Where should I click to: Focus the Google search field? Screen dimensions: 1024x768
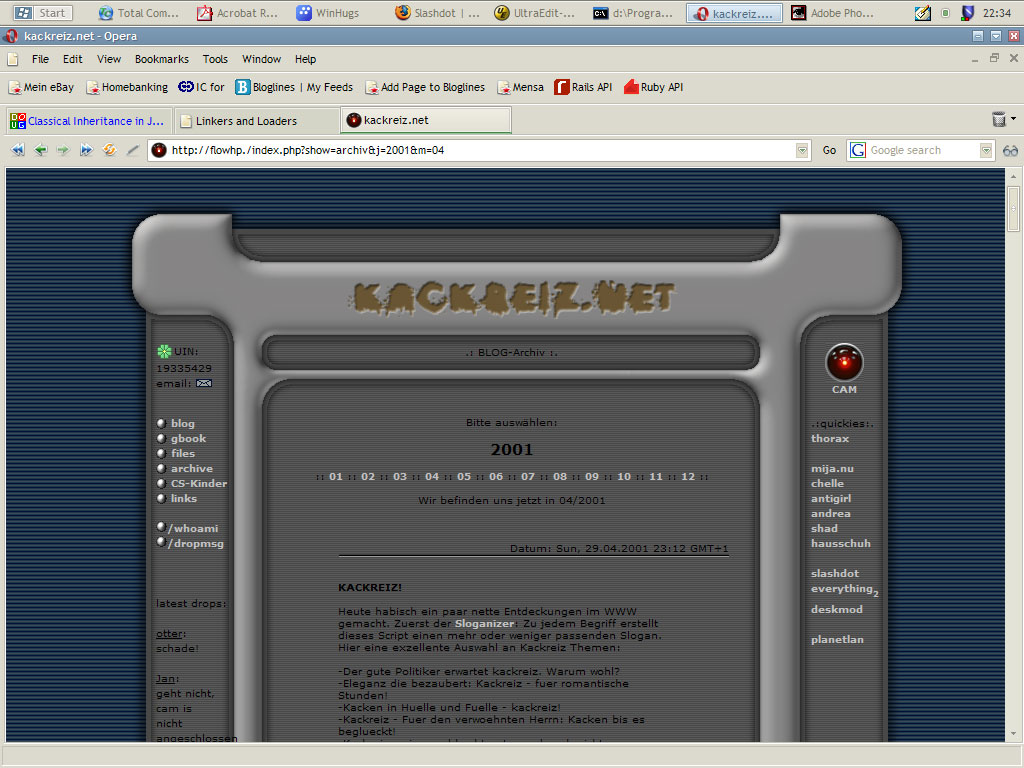(923, 150)
